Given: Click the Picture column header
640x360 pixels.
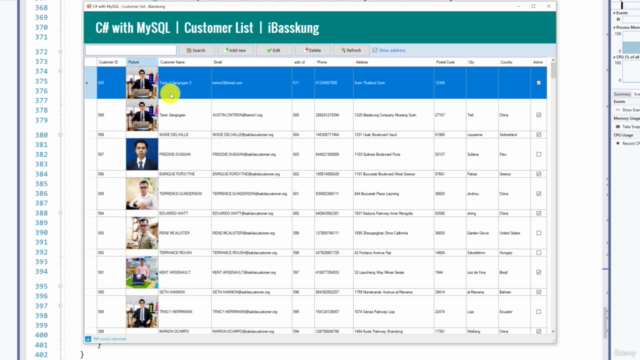Looking at the screenshot, I should pos(142,62).
